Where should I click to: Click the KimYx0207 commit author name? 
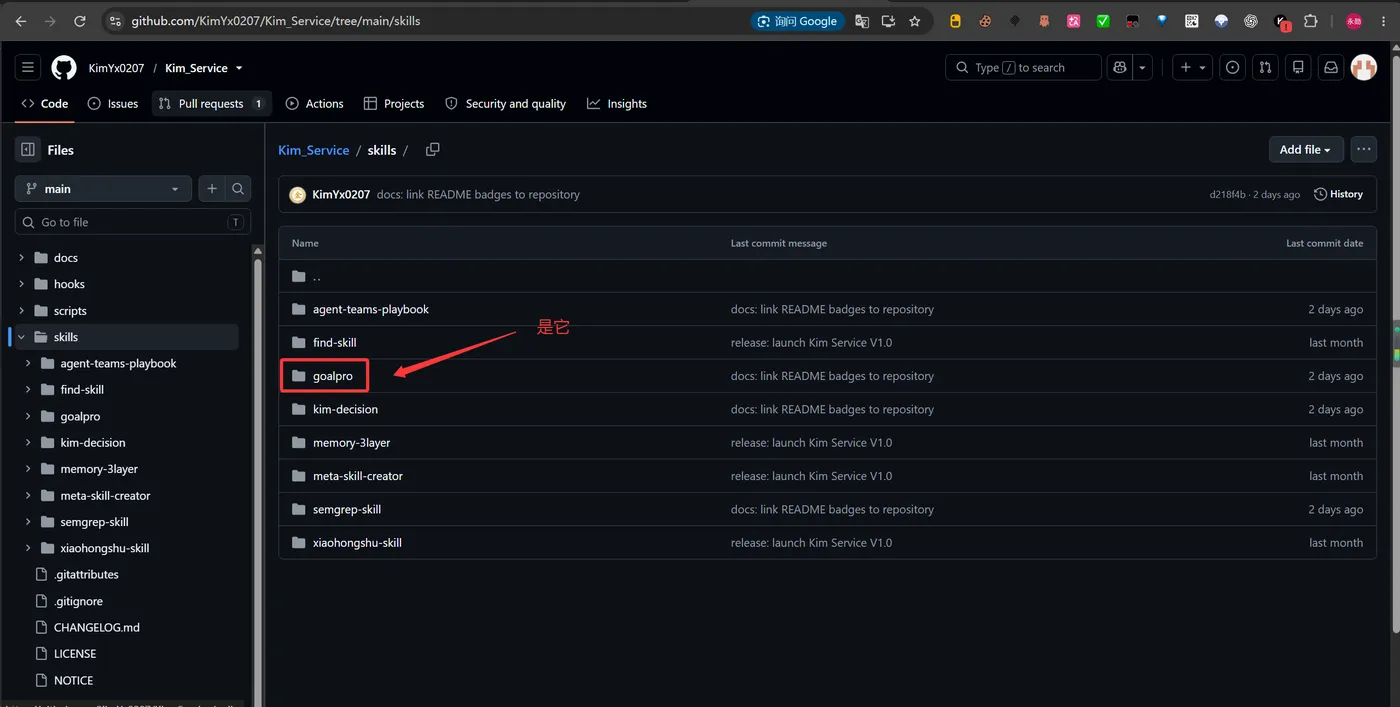pos(341,194)
